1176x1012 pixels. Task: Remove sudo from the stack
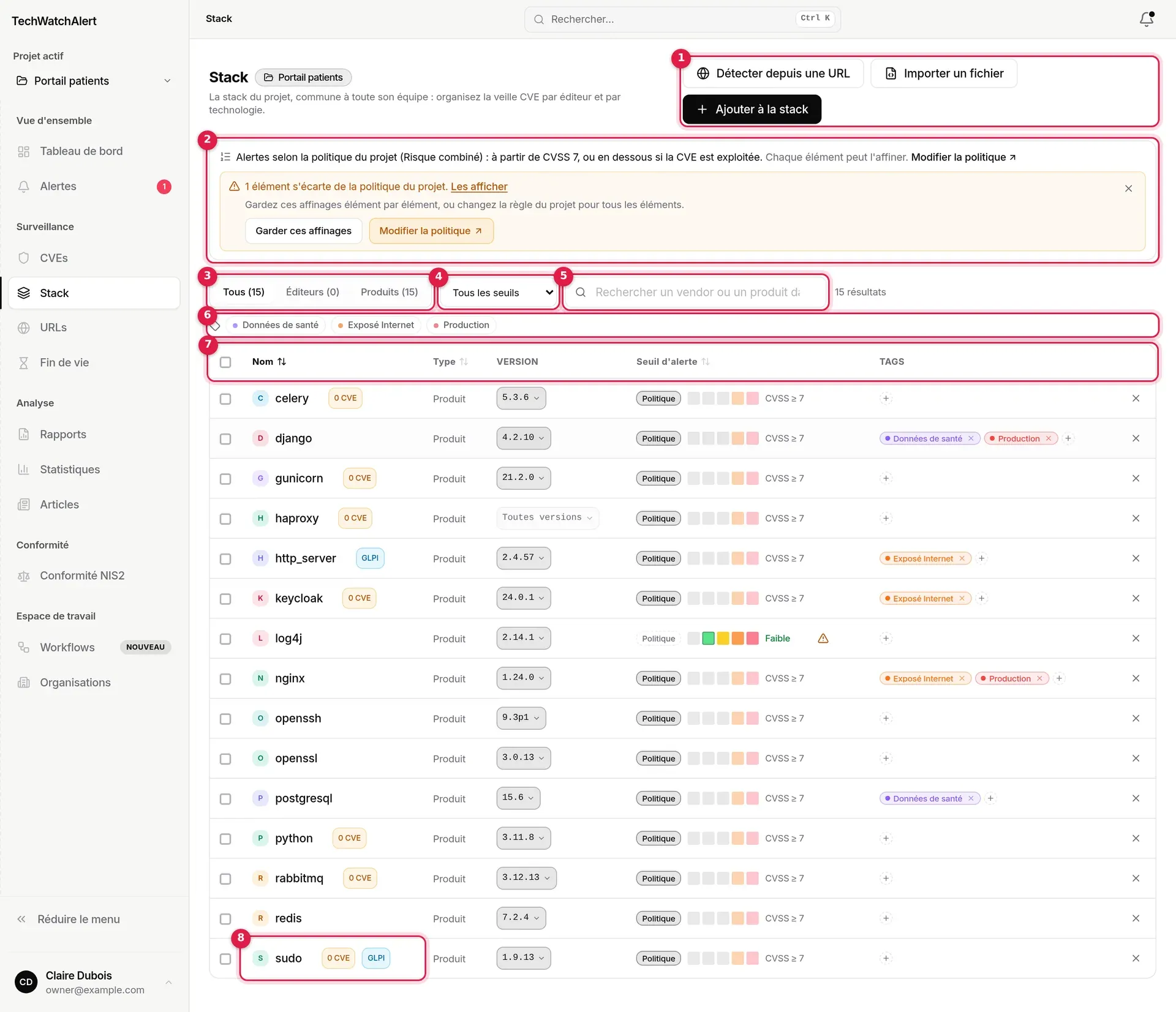coord(1136,958)
